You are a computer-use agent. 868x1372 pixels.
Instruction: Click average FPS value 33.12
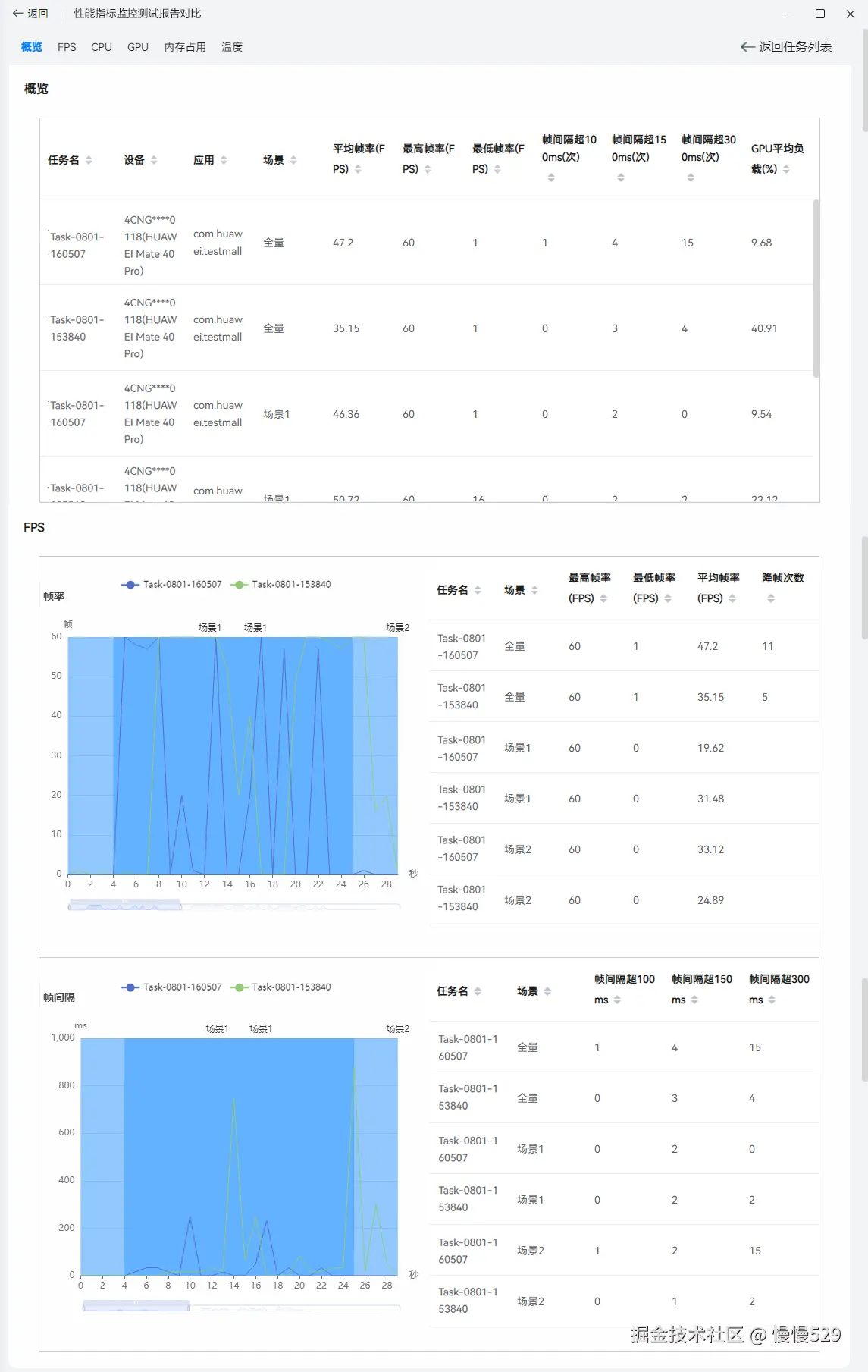710,849
